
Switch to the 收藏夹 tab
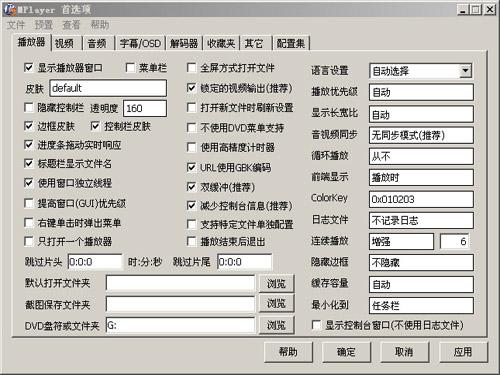pos(221,43)
